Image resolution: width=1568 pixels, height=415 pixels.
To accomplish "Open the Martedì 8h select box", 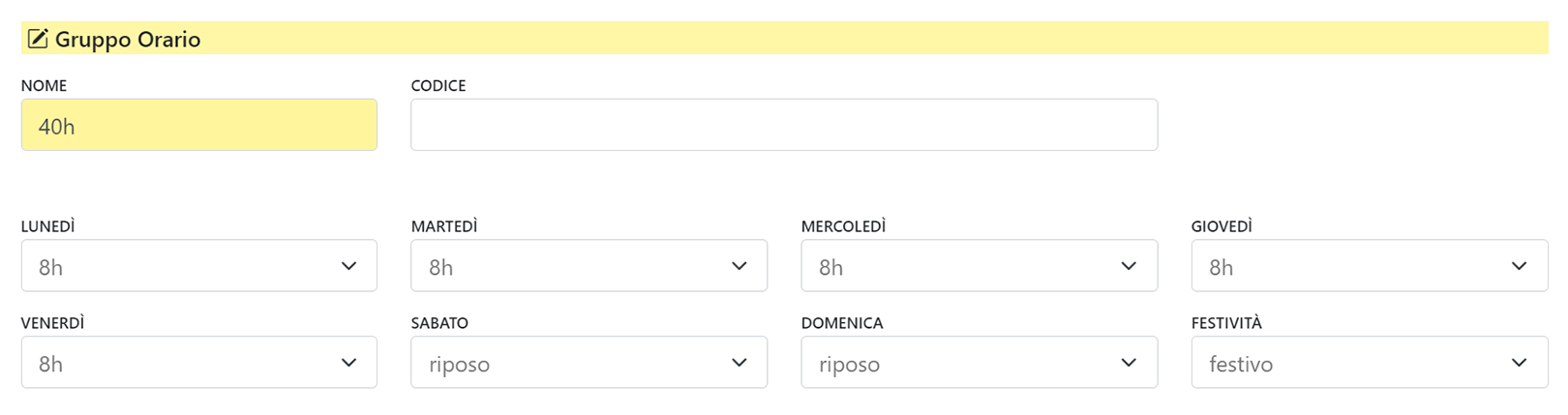I will (x=589, y=266).
